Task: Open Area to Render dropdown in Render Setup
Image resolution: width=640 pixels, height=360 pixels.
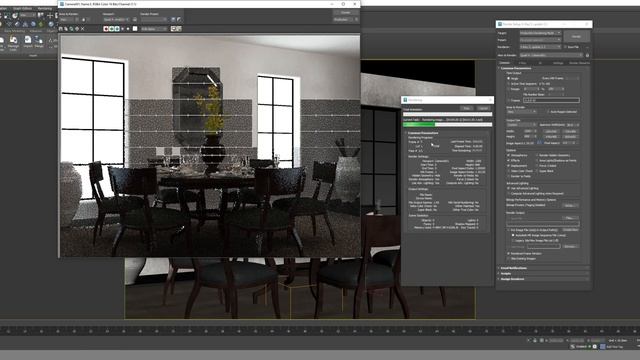Action: (x=521, y=111)
